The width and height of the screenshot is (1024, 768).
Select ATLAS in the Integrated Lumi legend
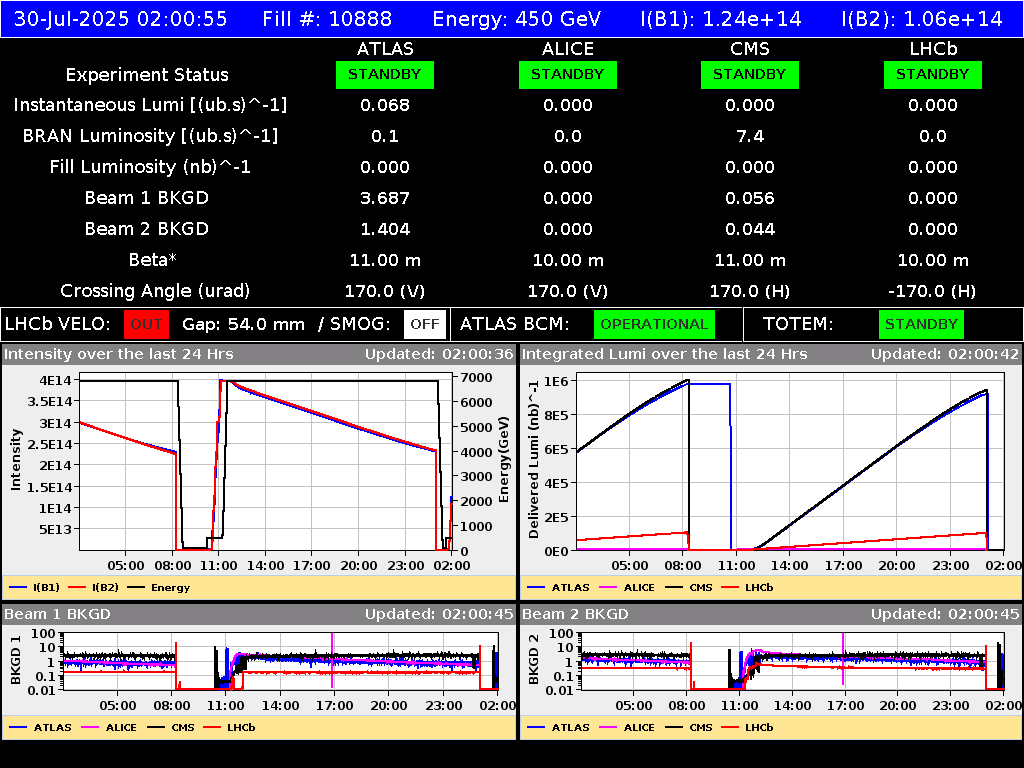558,588
